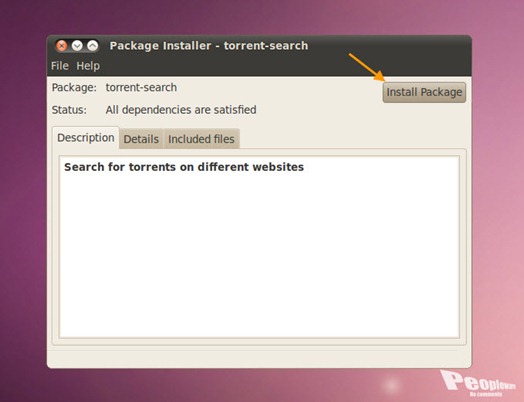Image resolution: width=524 pixels, height=402 pixels.
Task: Switch to the Details tab
Action: click(141, 139)
